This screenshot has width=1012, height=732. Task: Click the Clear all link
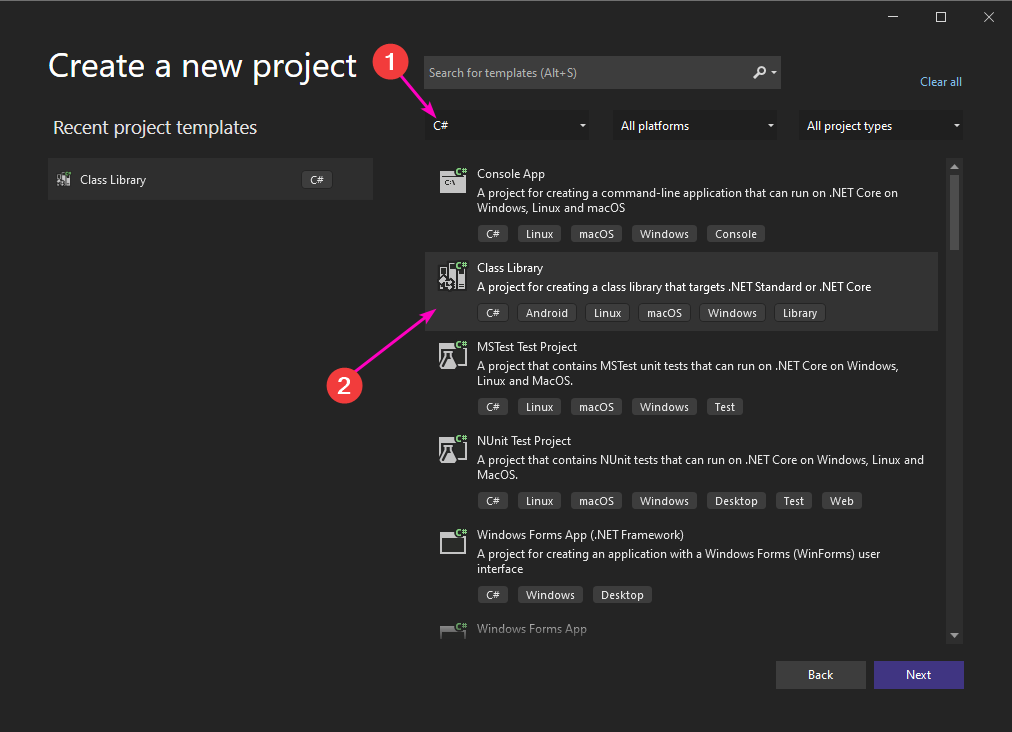940,82
